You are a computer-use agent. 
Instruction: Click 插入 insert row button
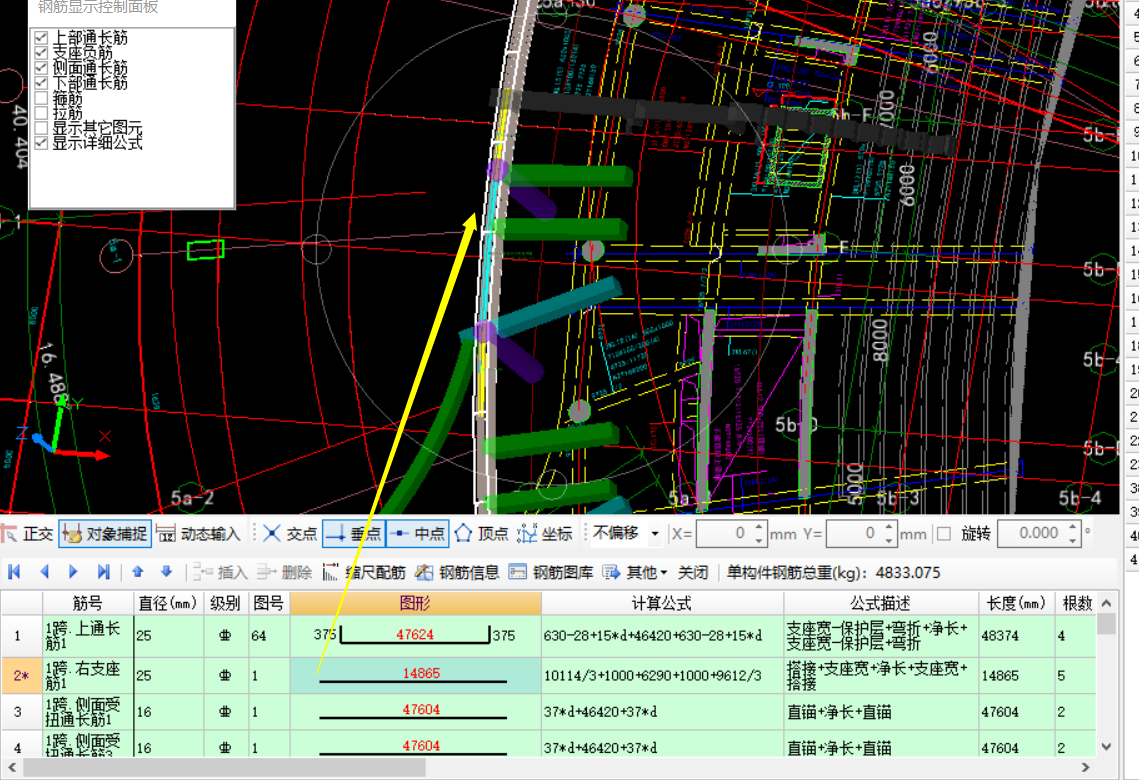tap(220, 572)
